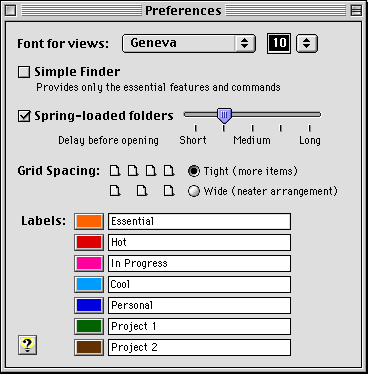
Task: Click the orange Essential label color swatch
Action: tap(89, 222)
